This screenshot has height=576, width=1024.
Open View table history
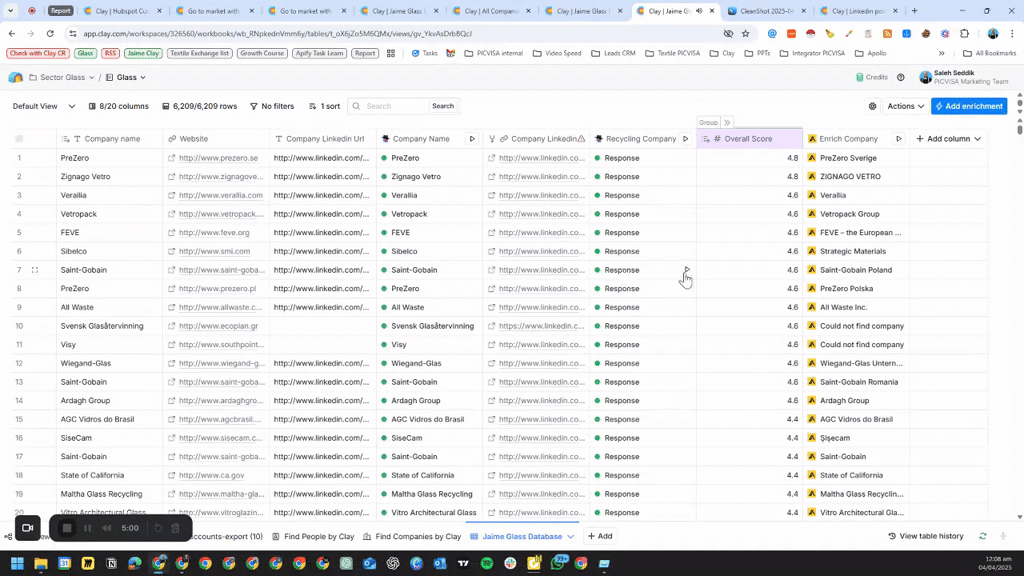(x=925, y=536)
